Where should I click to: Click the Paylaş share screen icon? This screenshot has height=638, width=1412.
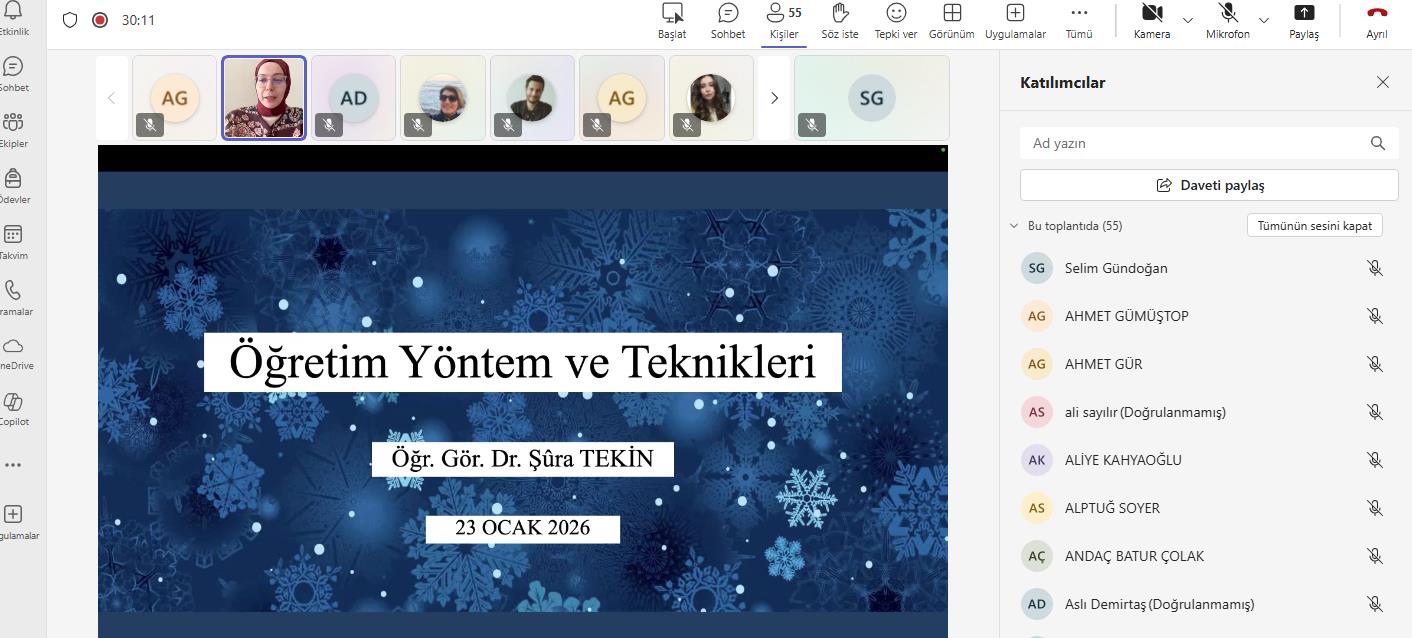click(1304, 14)
